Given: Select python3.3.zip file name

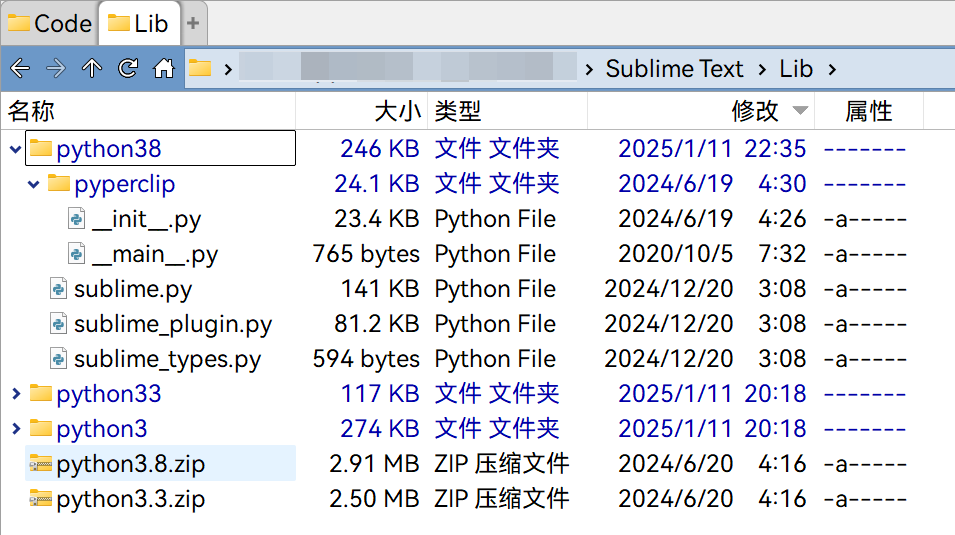Looking at the screenshot, I should 131,499.
